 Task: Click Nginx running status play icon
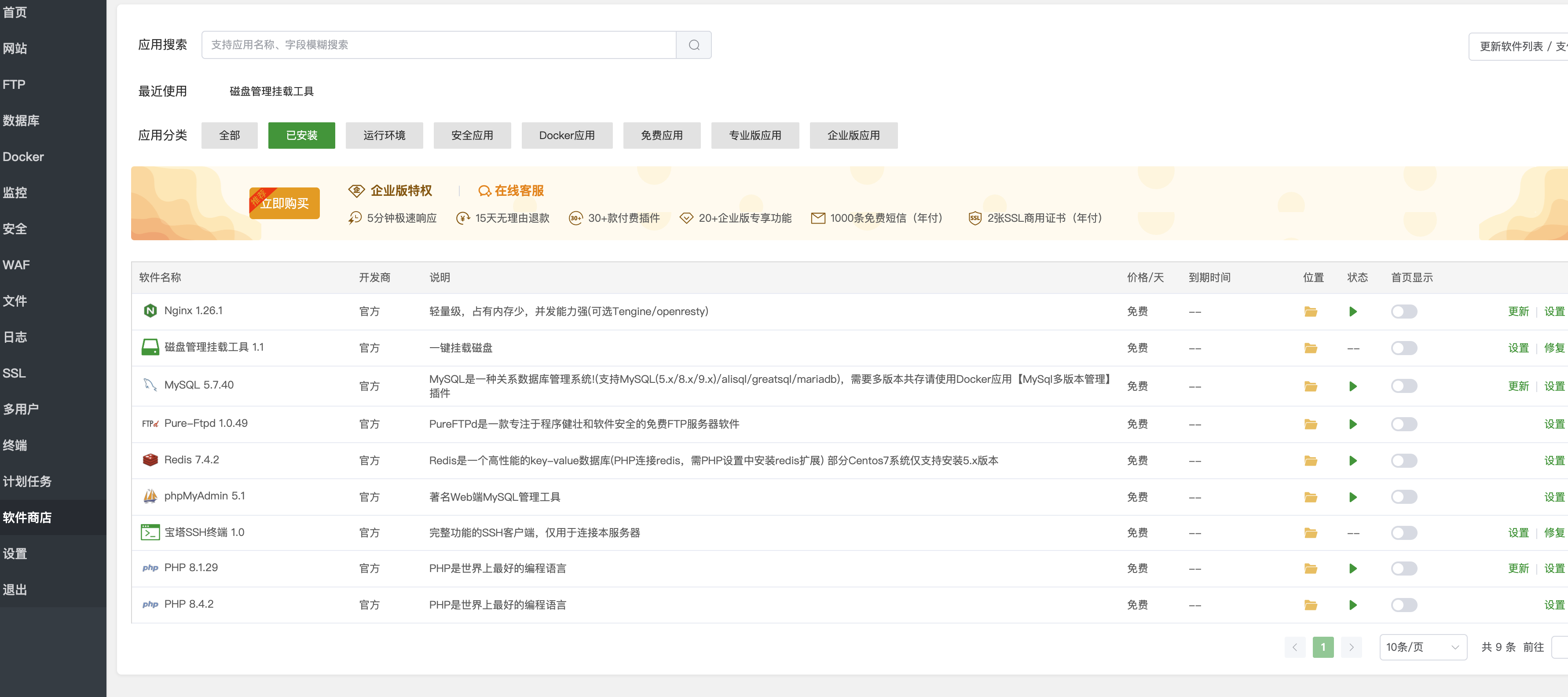click(x=1352, y=312)
